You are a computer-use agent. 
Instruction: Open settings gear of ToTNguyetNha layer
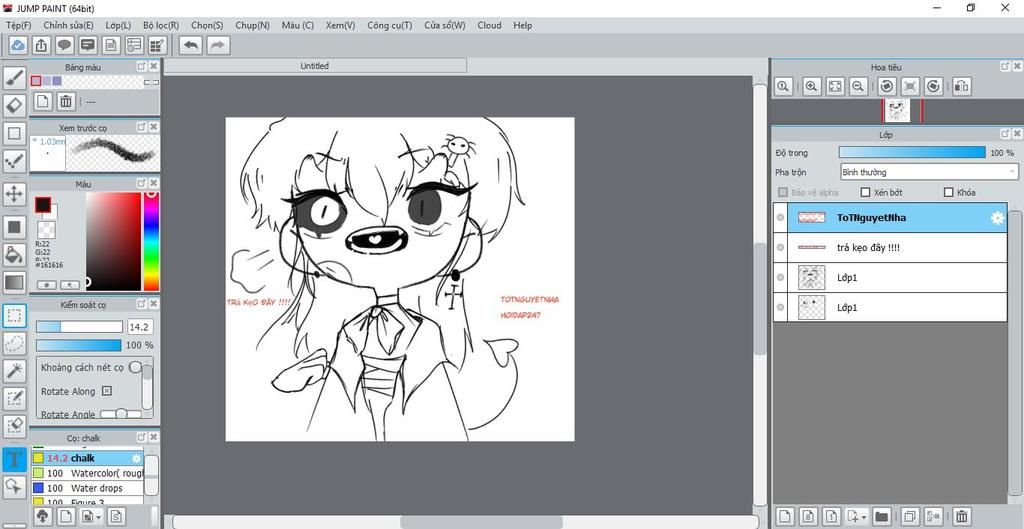coord(997,218)
